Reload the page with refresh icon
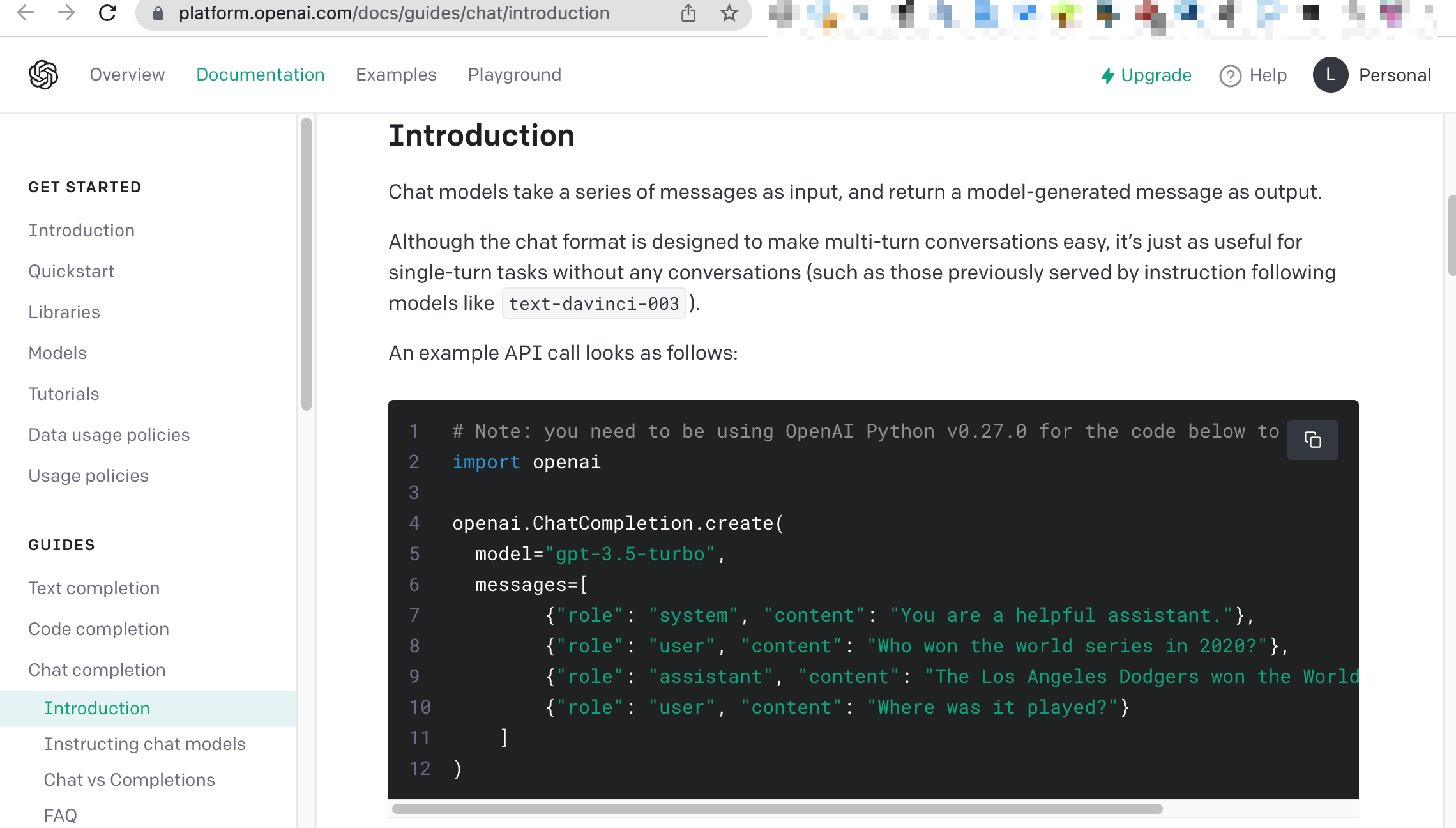 pyautogui.click(x=107, y=13)
